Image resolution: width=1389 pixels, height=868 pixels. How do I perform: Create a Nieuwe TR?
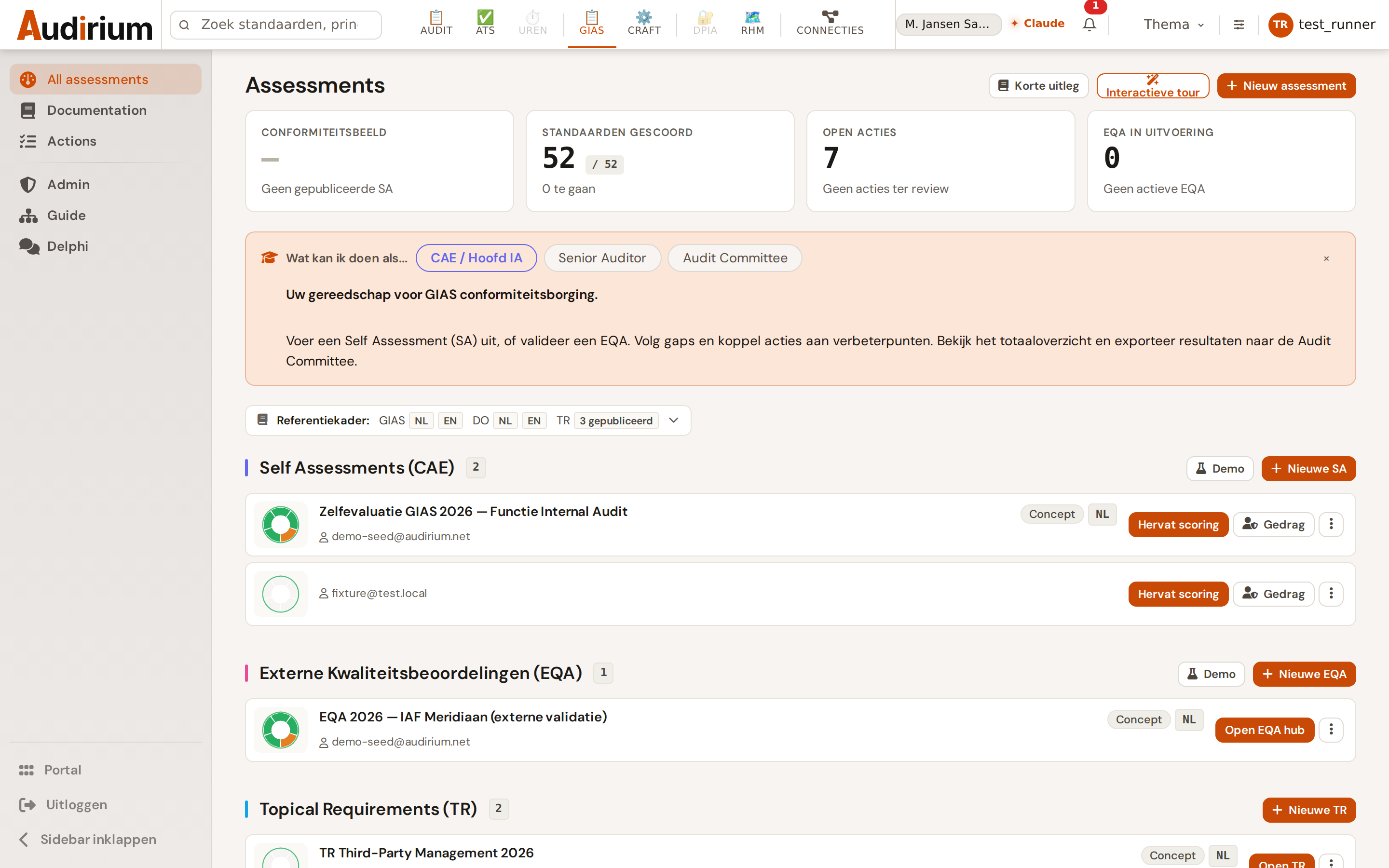click(x=1309, y=810)
